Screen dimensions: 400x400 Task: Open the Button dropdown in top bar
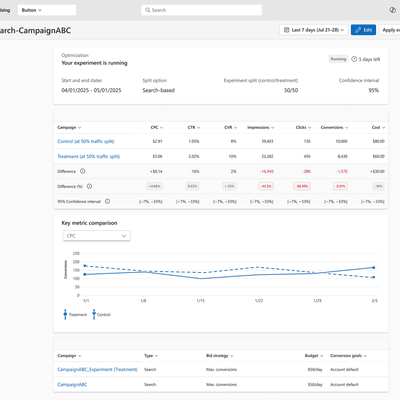47,10
